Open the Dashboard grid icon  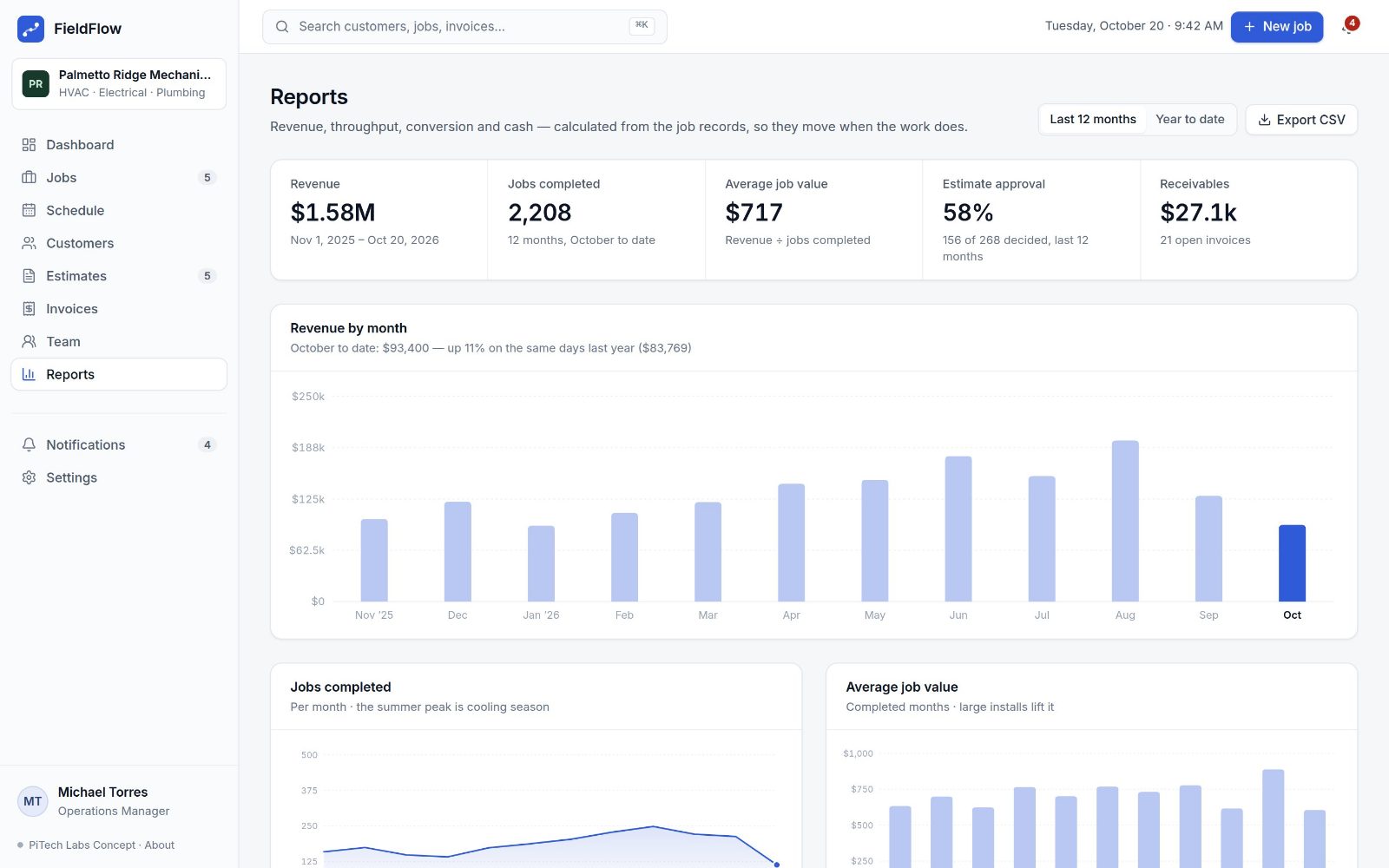(x=29, y=145)
